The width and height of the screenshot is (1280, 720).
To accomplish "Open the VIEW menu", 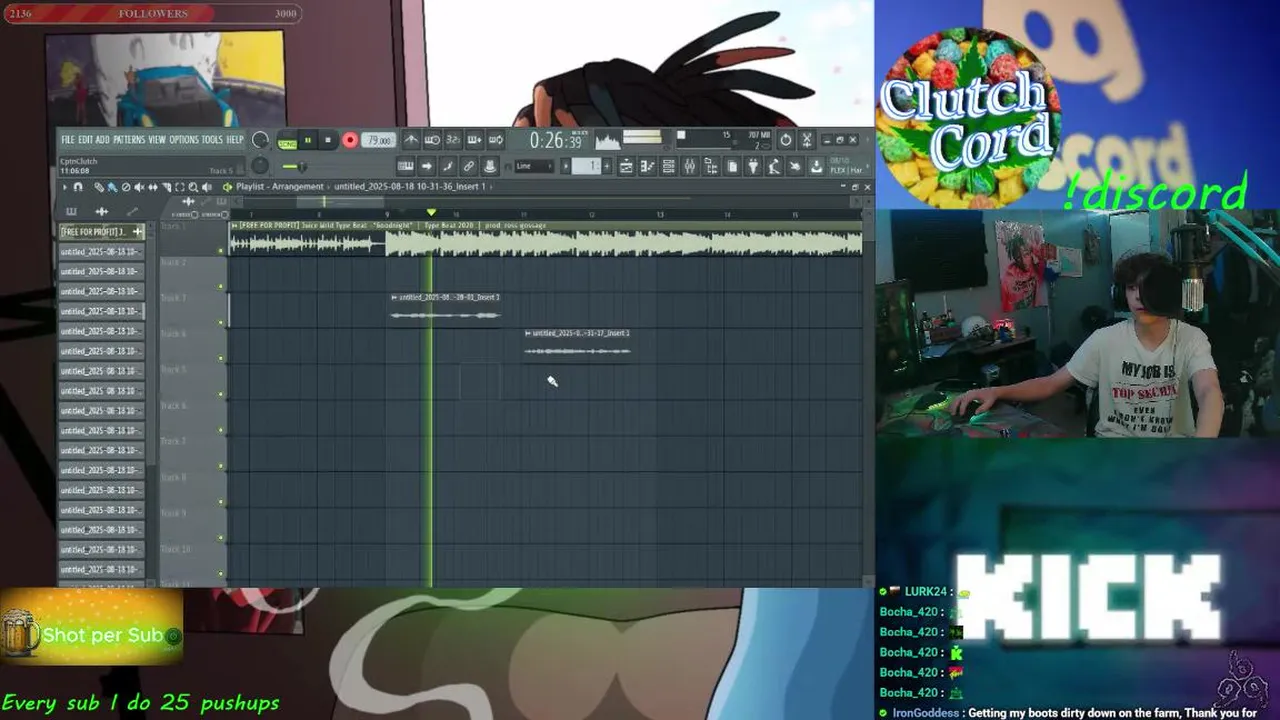I will tap(157, 139).
